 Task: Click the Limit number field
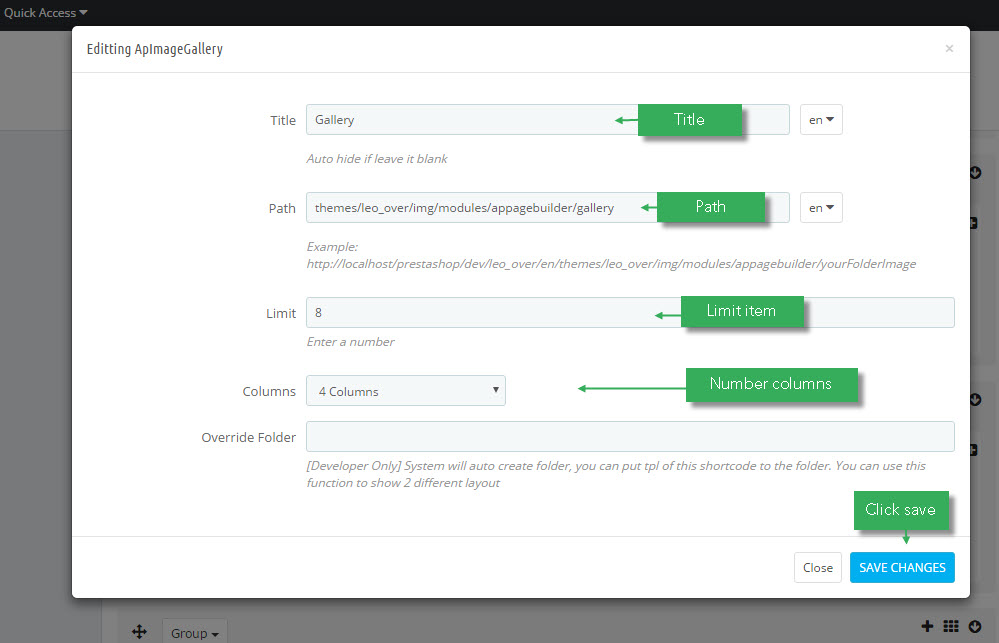click(x=630, y=312)
